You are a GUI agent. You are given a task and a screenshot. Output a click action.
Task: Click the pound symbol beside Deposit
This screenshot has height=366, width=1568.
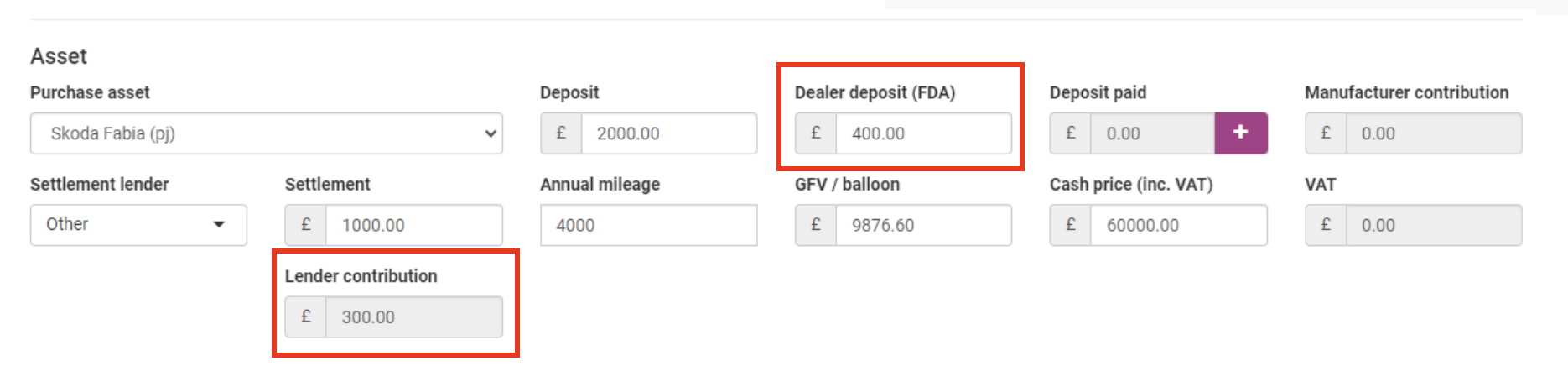point(561,133)
